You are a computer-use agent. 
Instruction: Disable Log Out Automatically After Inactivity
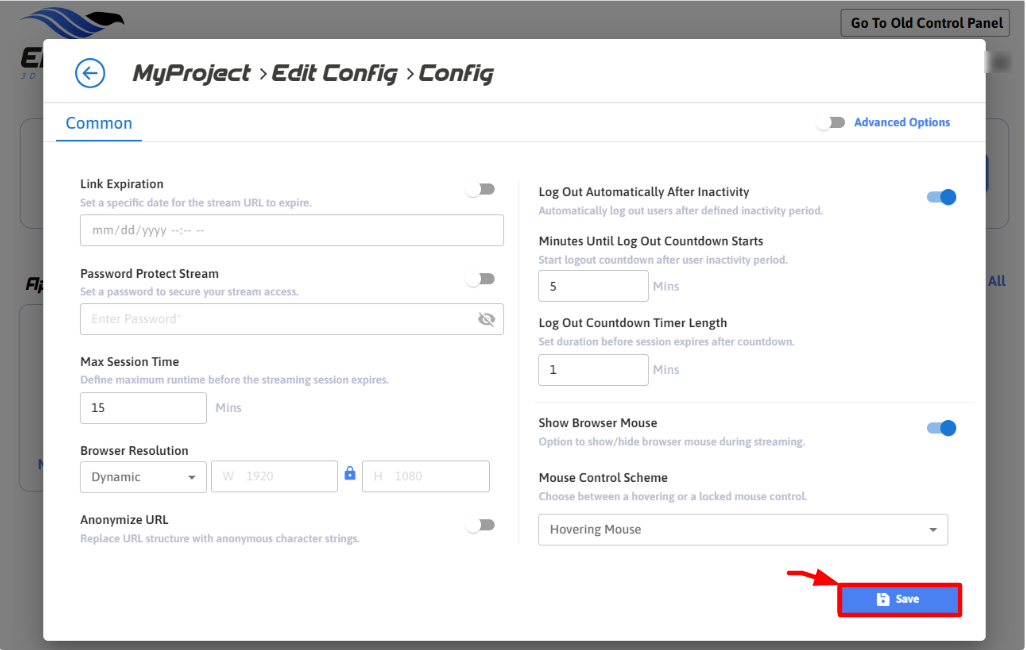point(941,197)
